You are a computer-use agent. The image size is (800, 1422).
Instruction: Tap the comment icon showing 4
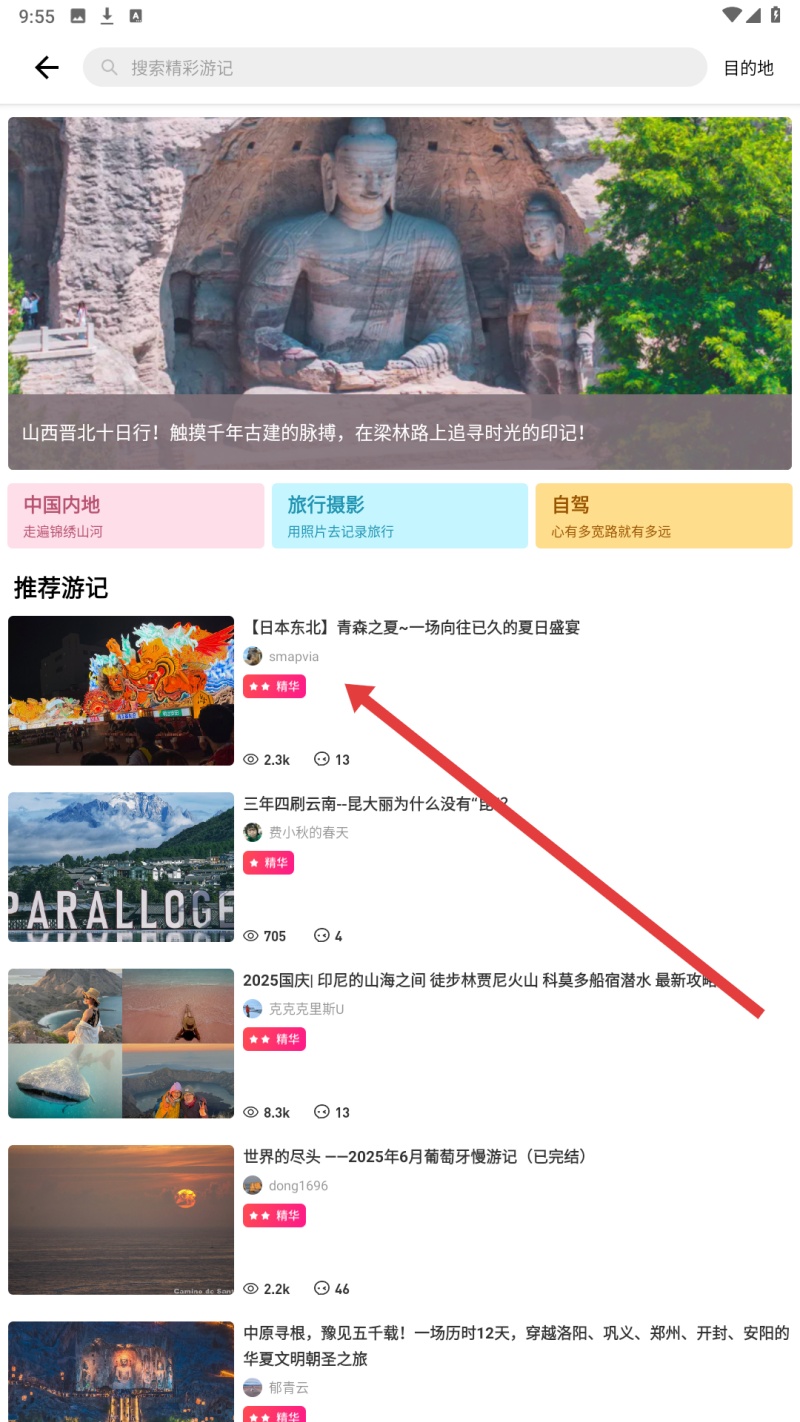coord(321,936)
